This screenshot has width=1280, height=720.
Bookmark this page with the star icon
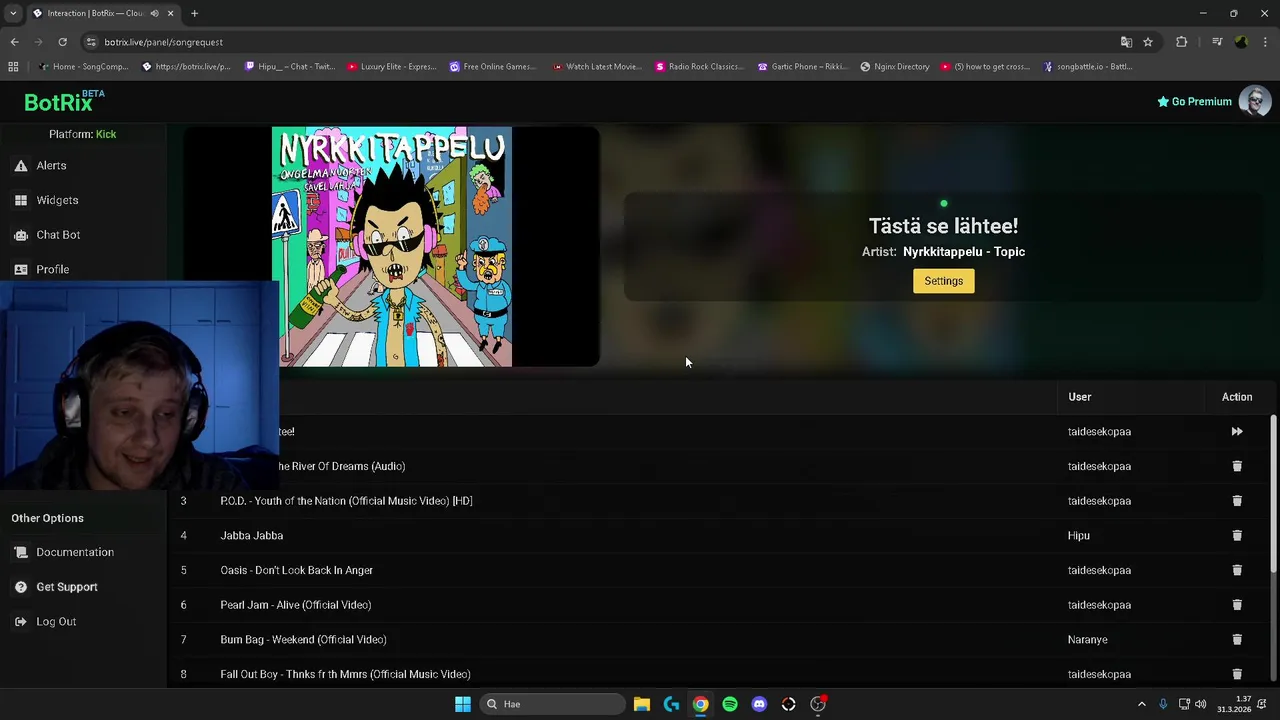point(1148,42)
